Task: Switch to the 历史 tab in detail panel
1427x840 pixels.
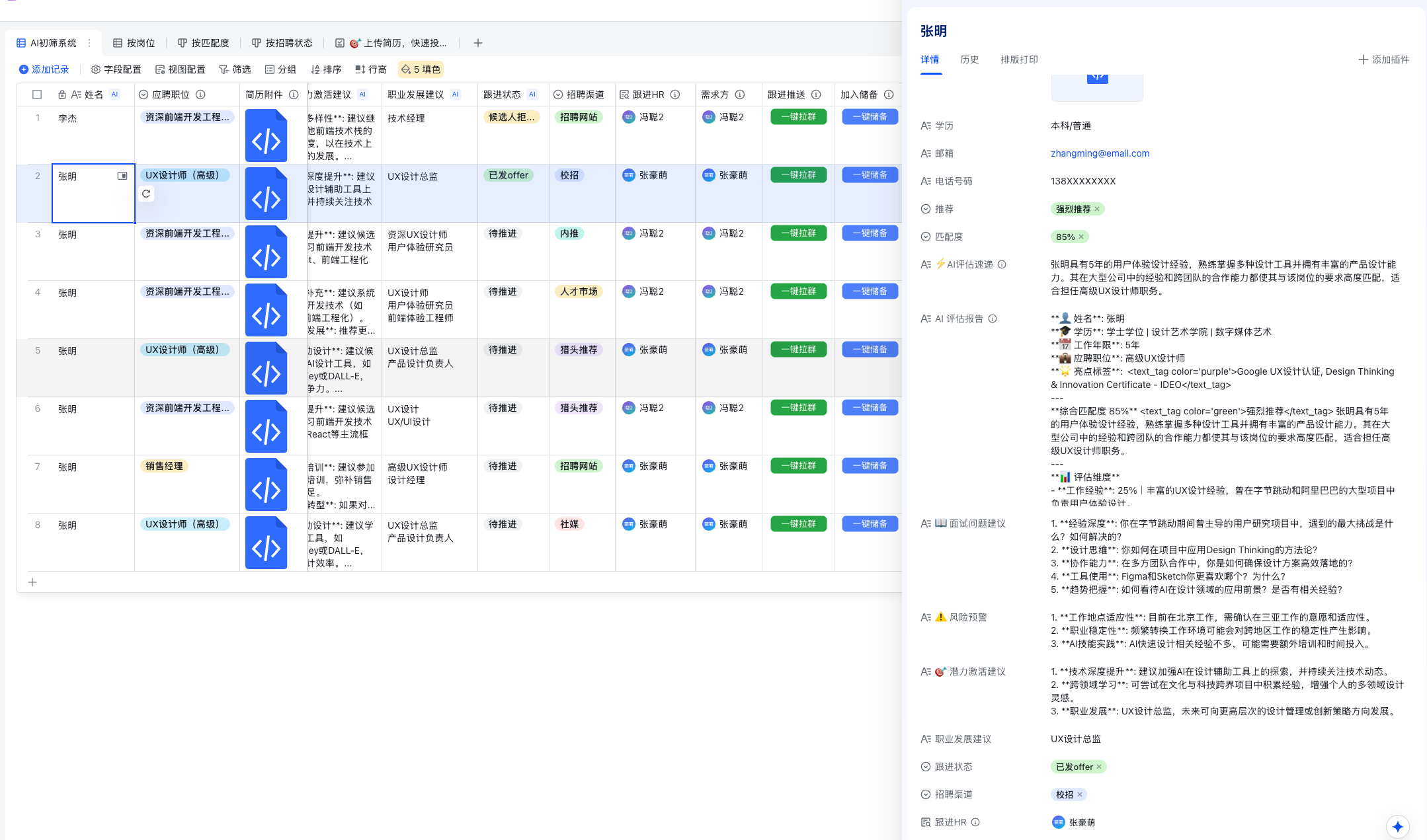Action: point(969,59)
